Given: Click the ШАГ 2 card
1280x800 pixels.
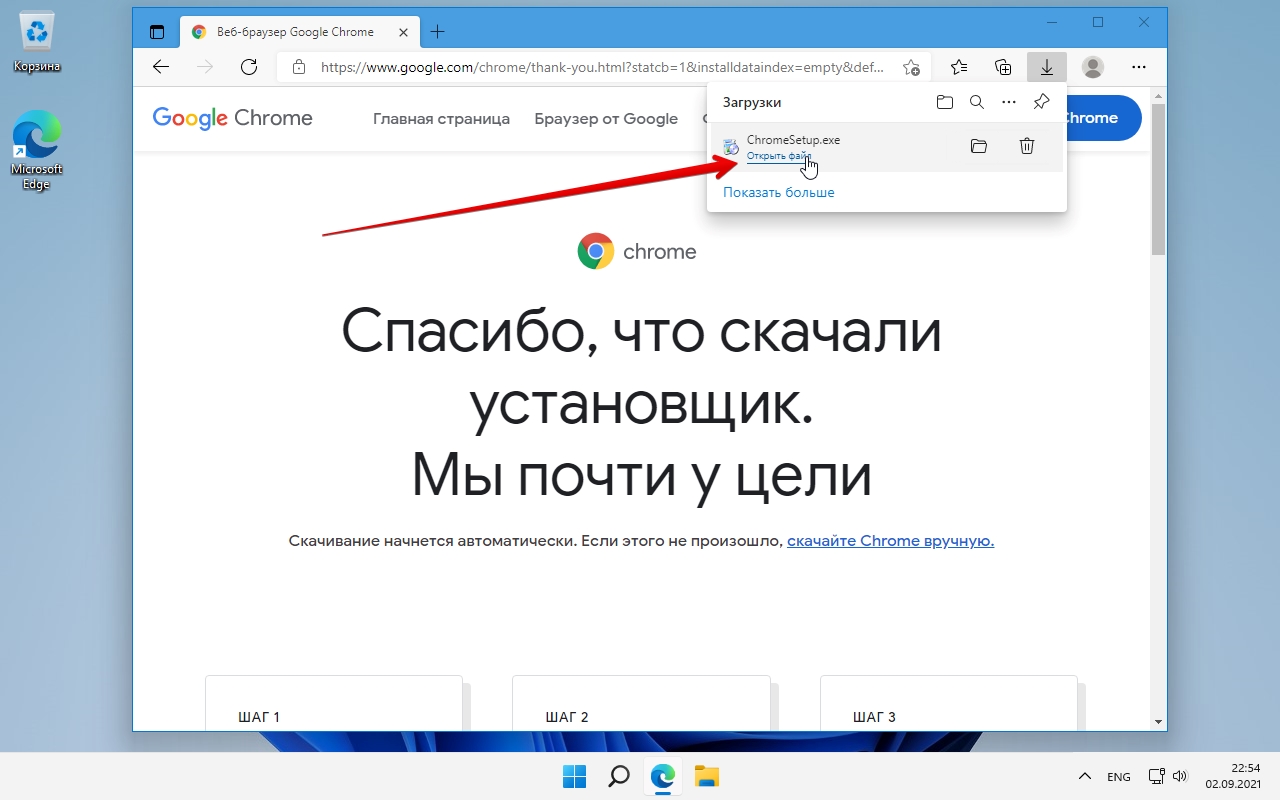Looking at the screenshot, I should 641,704.
